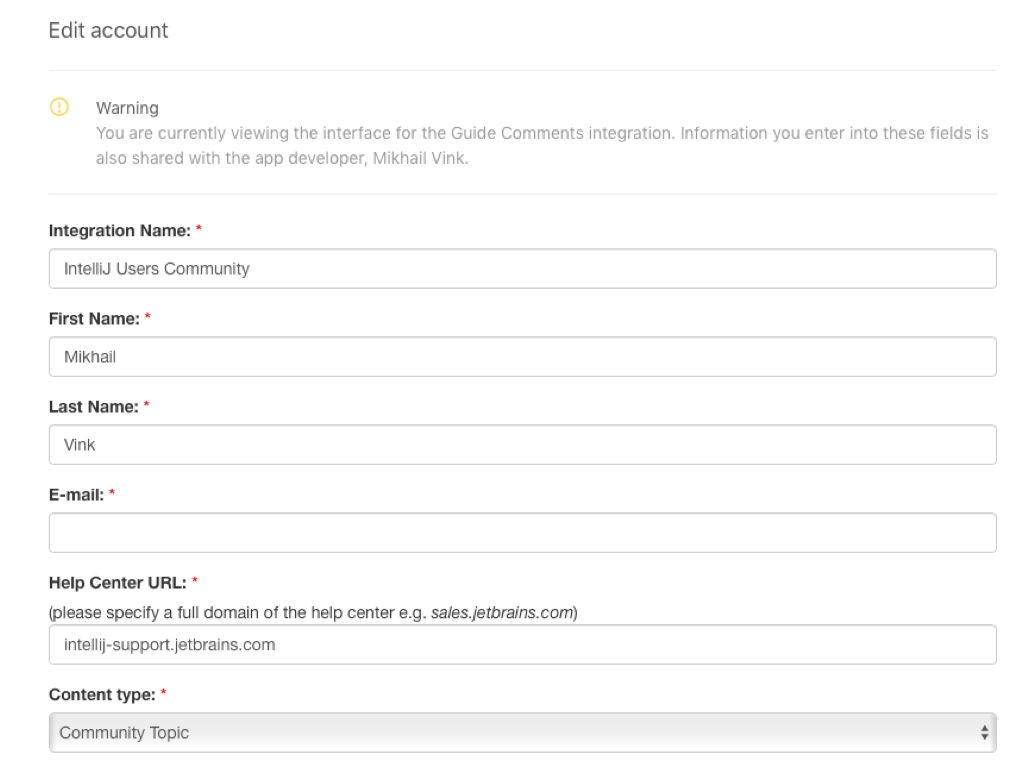The height and width of the screenshot is (768, 1024).
Task: Open the Content type dropdown
Action: [522, 733]
